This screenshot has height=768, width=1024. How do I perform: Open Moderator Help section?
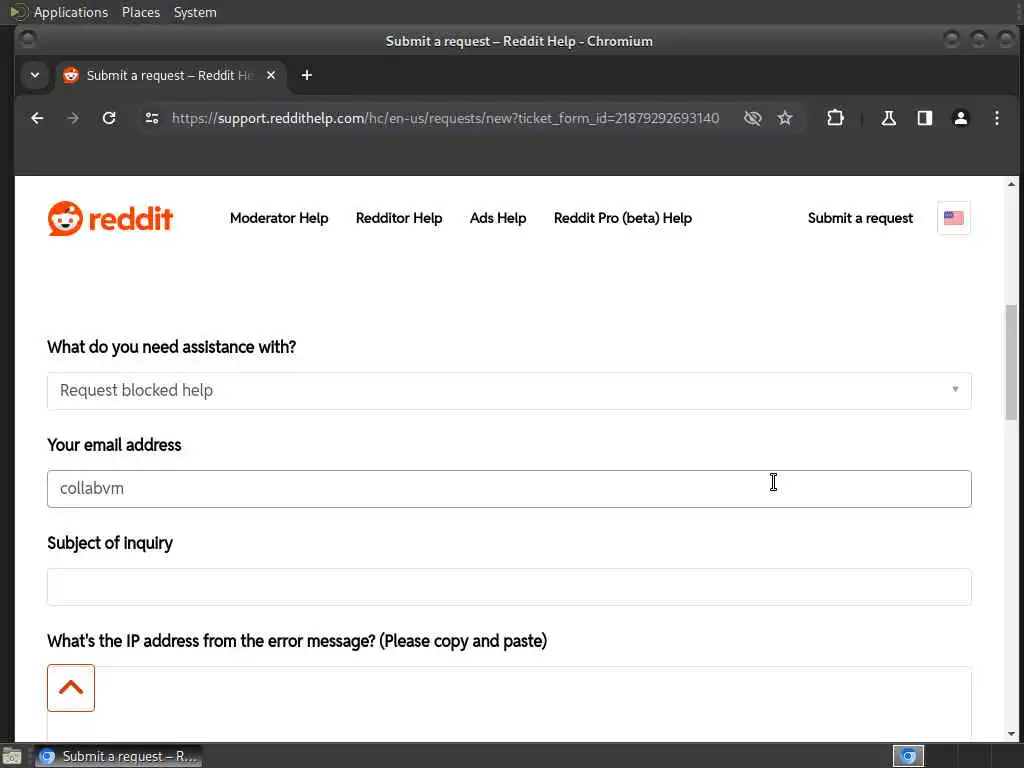pos(279,218)
